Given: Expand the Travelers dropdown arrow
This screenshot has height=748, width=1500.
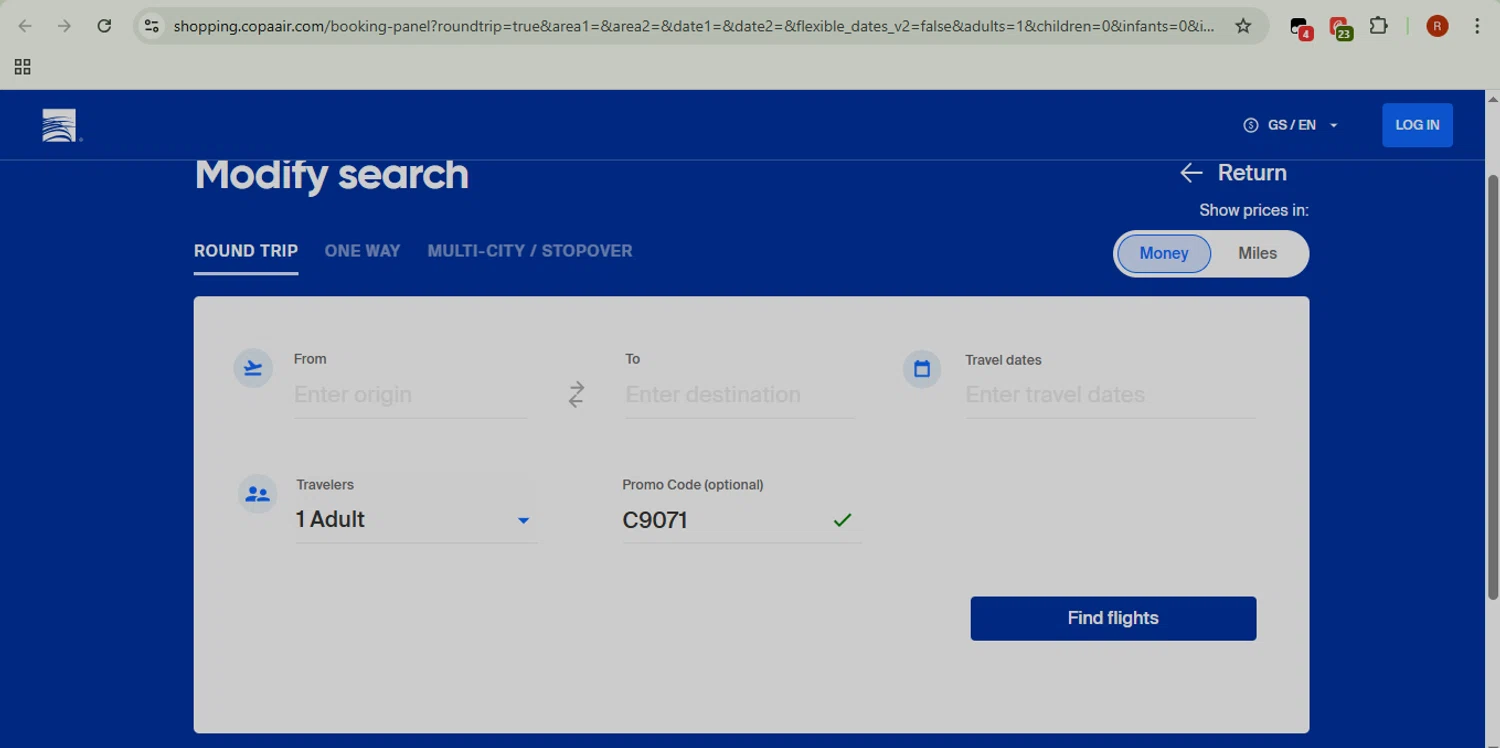Looking at the screenshot, I should click(x=523, y=520).
